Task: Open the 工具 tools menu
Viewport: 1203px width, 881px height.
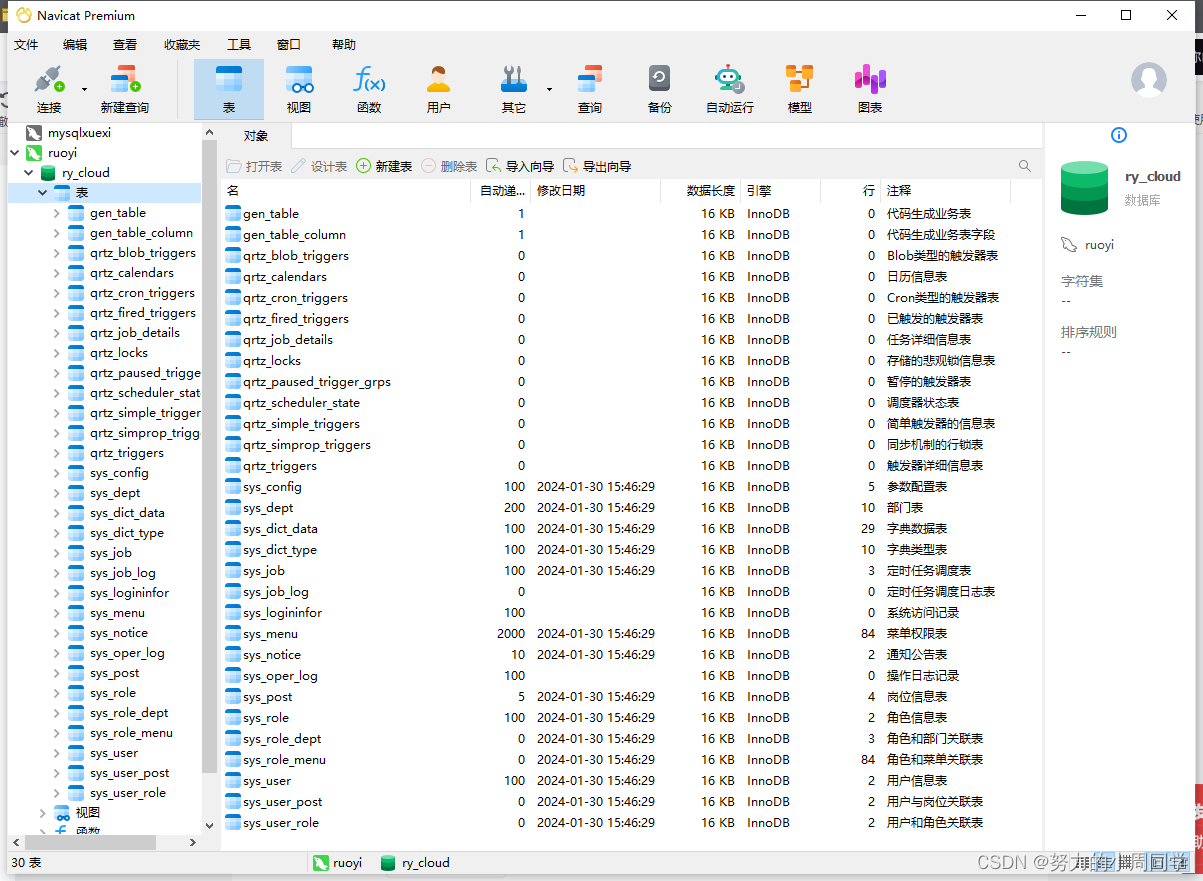Action: coord(239,45)
